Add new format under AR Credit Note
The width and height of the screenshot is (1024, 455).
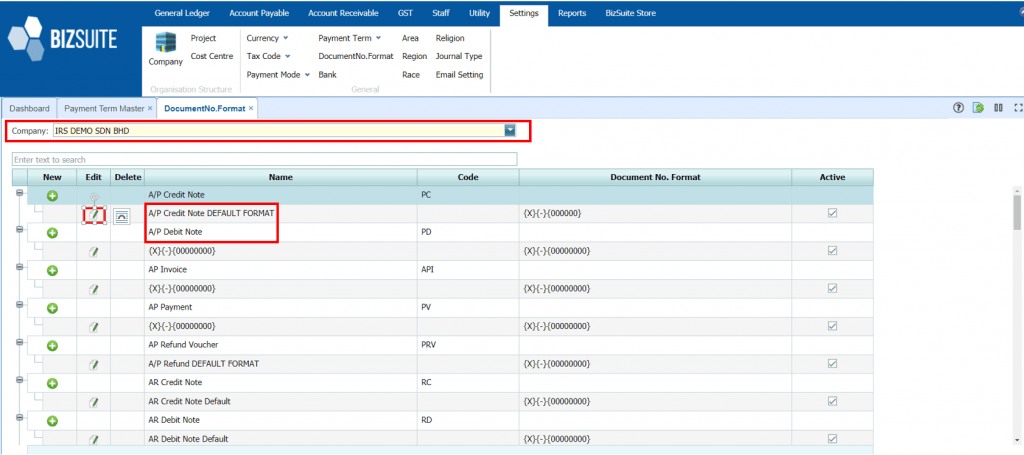tap(52, 383)
